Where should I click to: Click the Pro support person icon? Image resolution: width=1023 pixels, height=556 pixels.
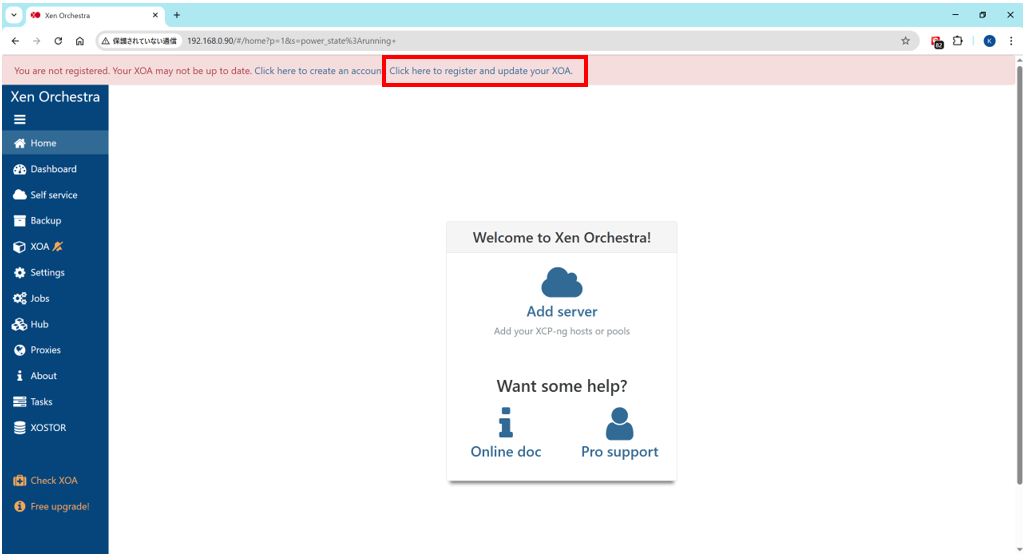click(619, 423)
